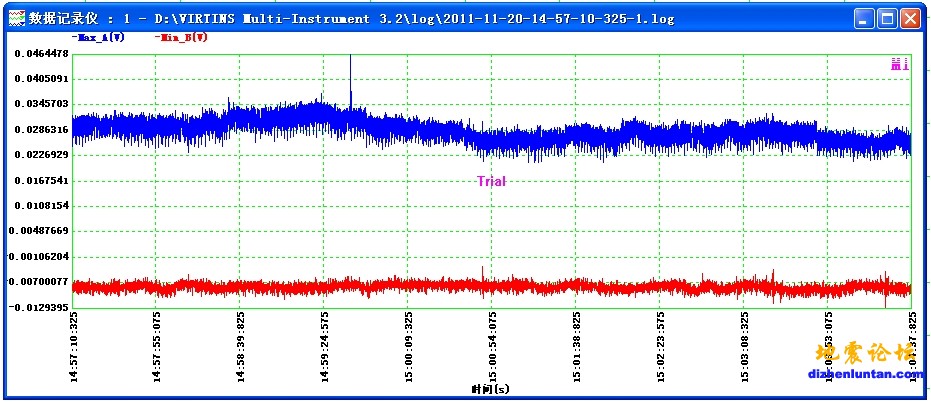Click the 0.0167541 y-axis label

[41, 181]
